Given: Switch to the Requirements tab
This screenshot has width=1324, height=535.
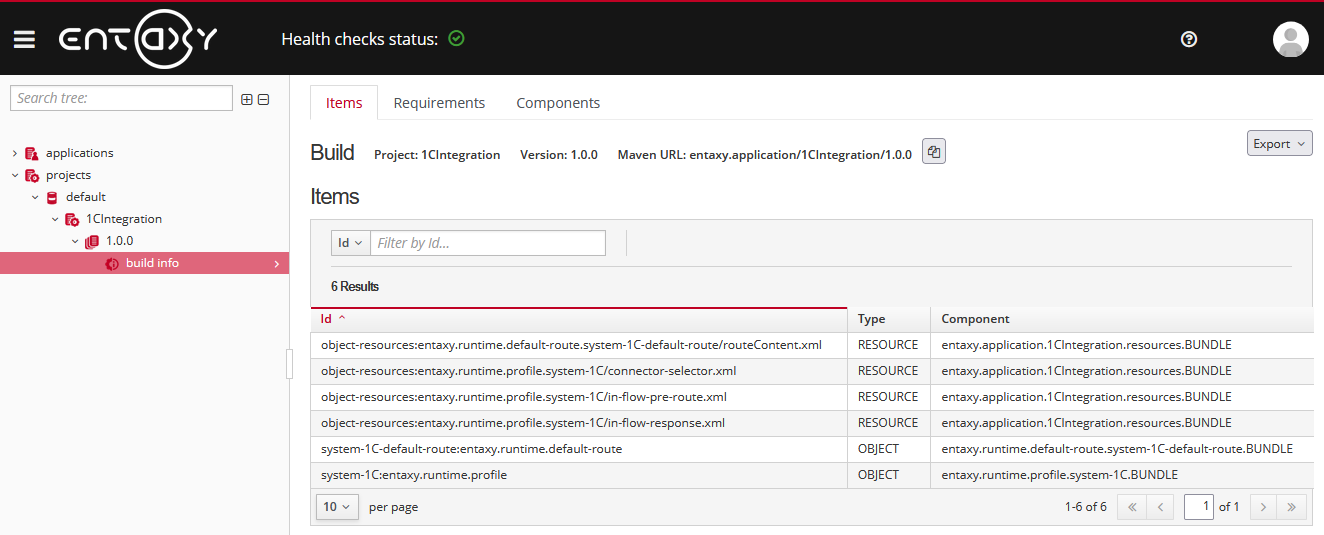Looking at the screenshot, I should tap(439, 103).
